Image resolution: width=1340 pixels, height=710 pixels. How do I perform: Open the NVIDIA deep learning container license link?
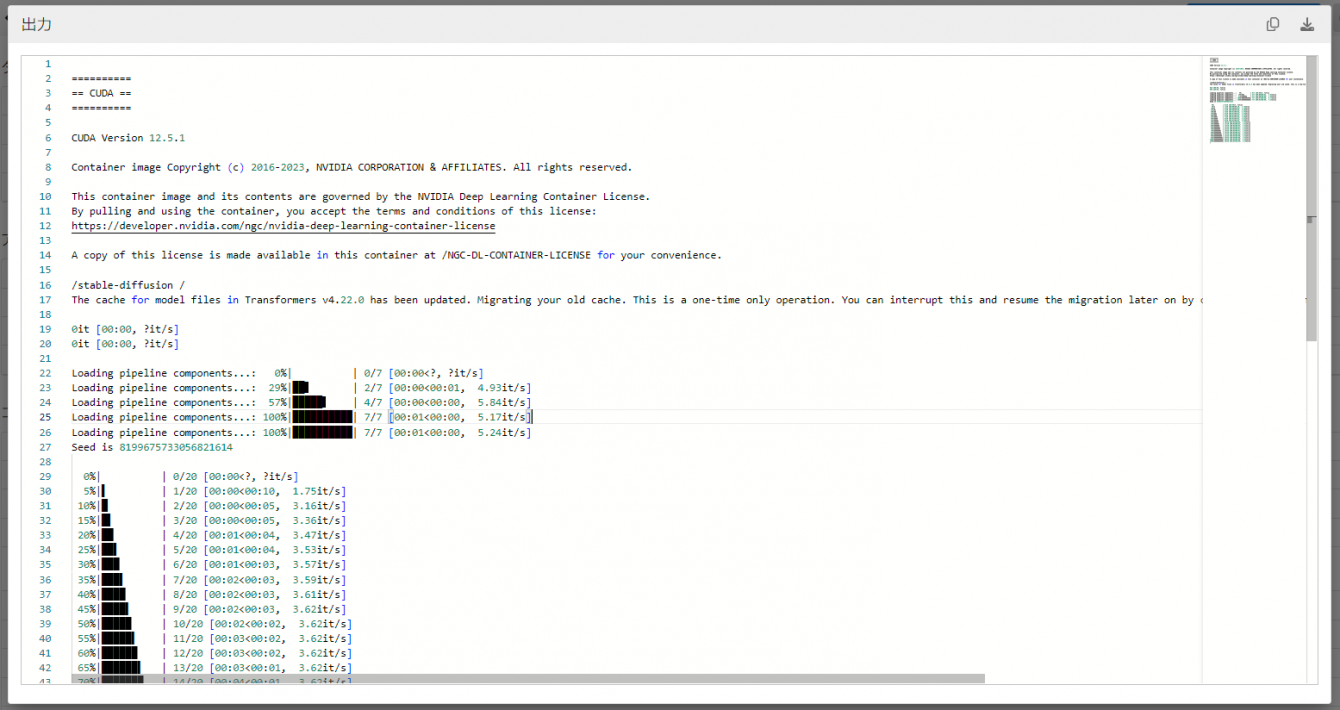pyautogui.click(x=283, y=226)
